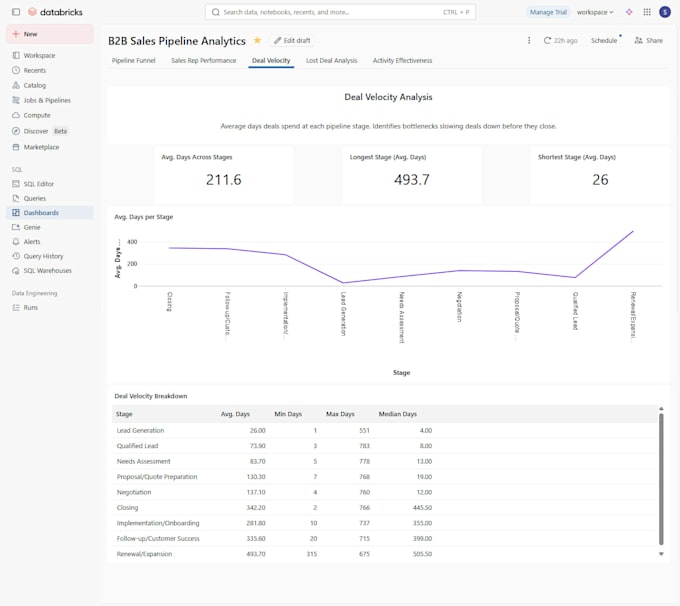Select the Negotiation row

pyautogui.click(x=385, y=492)
